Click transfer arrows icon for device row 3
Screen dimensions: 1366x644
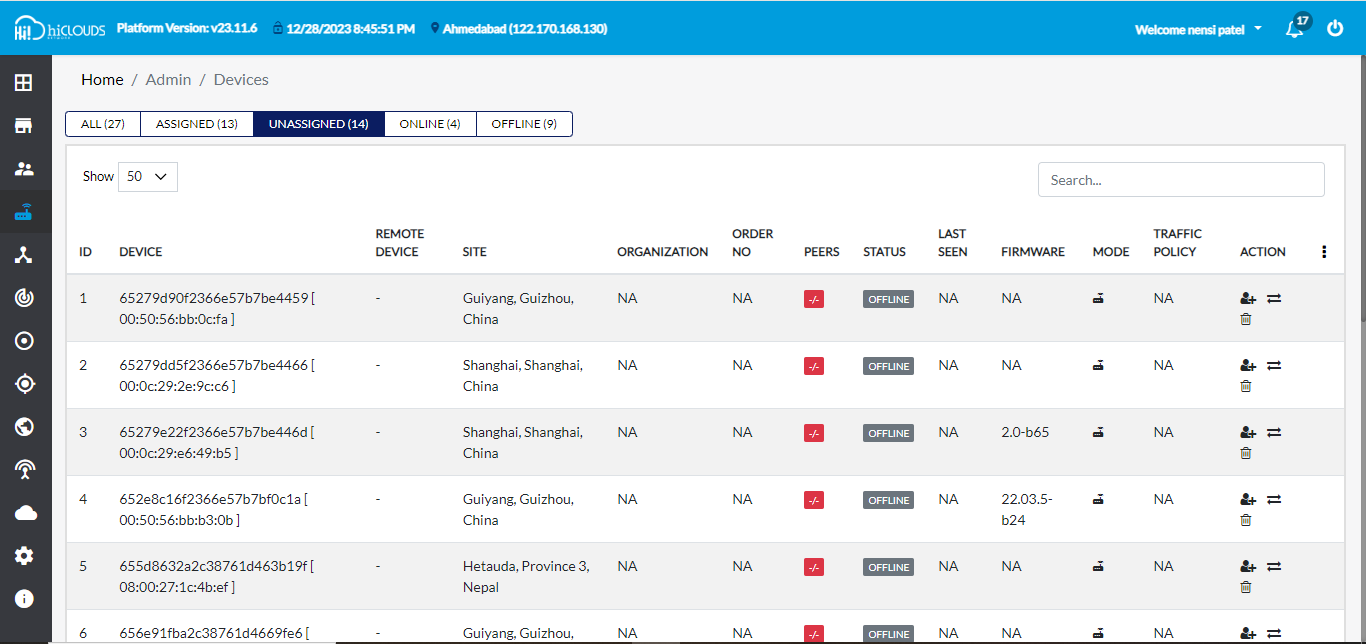coord(1274,432)
